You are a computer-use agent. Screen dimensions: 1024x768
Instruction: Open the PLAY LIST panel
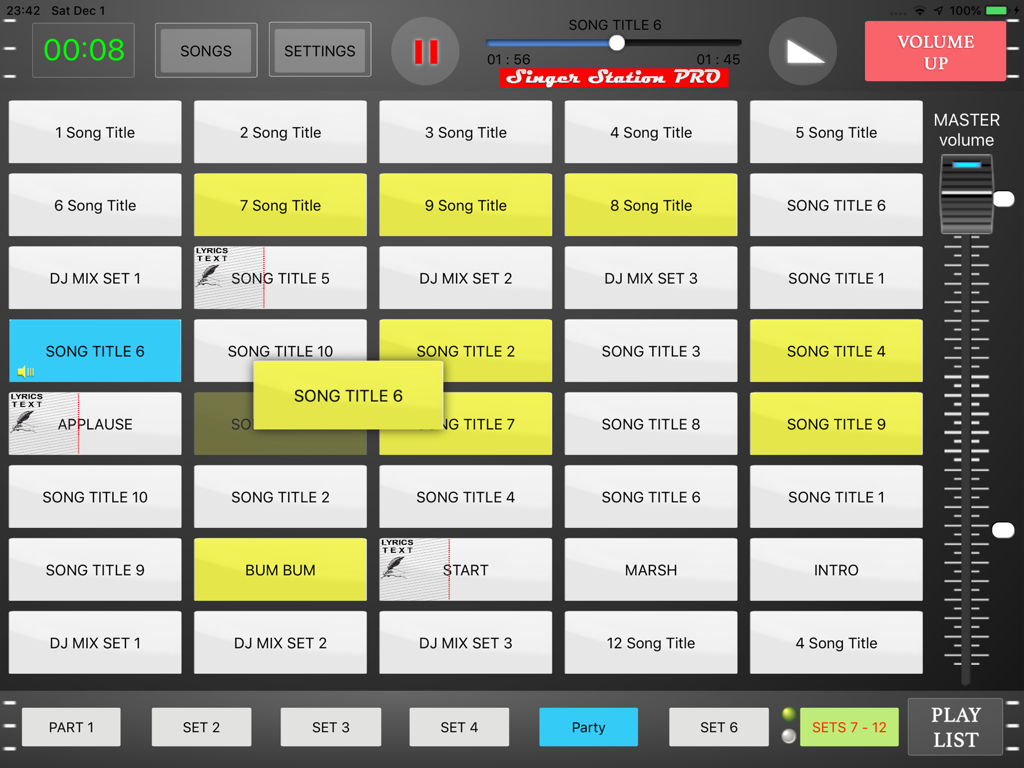click(955, 727)
